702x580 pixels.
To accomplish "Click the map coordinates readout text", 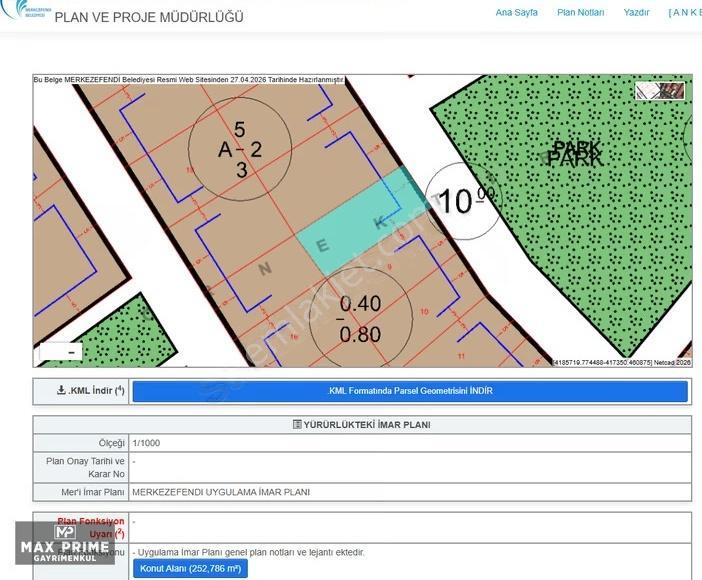I will [622, 362].
